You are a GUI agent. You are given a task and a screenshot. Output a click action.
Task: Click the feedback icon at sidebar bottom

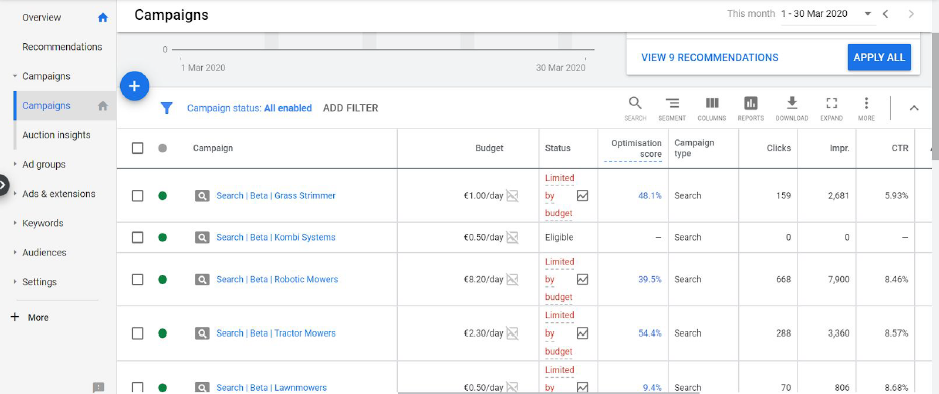[x=99, y=387]
